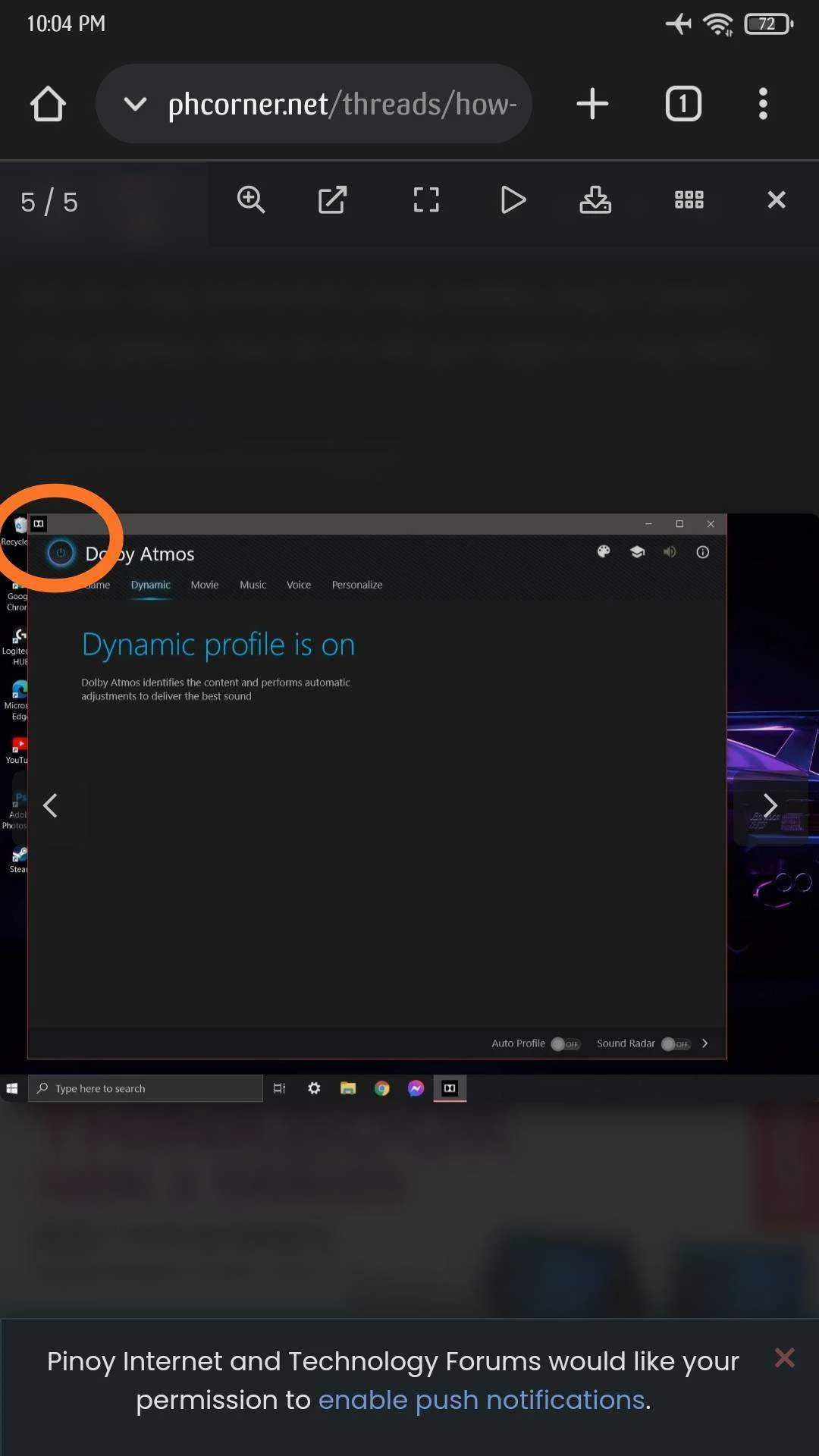Open the tab switcher showing 1 tab
Screen dimensions: 819x1456
click(683, 104)
